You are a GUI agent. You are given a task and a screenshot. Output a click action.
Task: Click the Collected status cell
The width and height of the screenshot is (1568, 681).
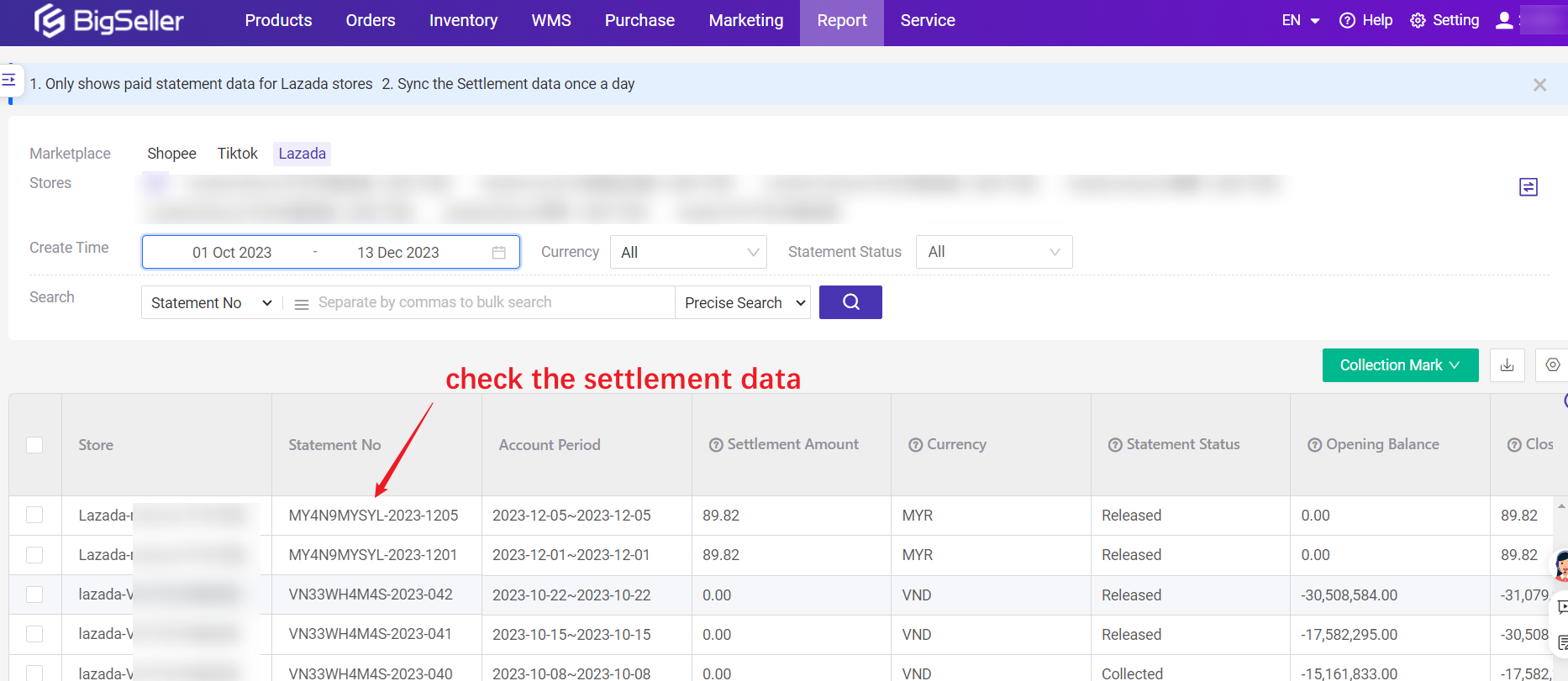tap(1133, 673)
